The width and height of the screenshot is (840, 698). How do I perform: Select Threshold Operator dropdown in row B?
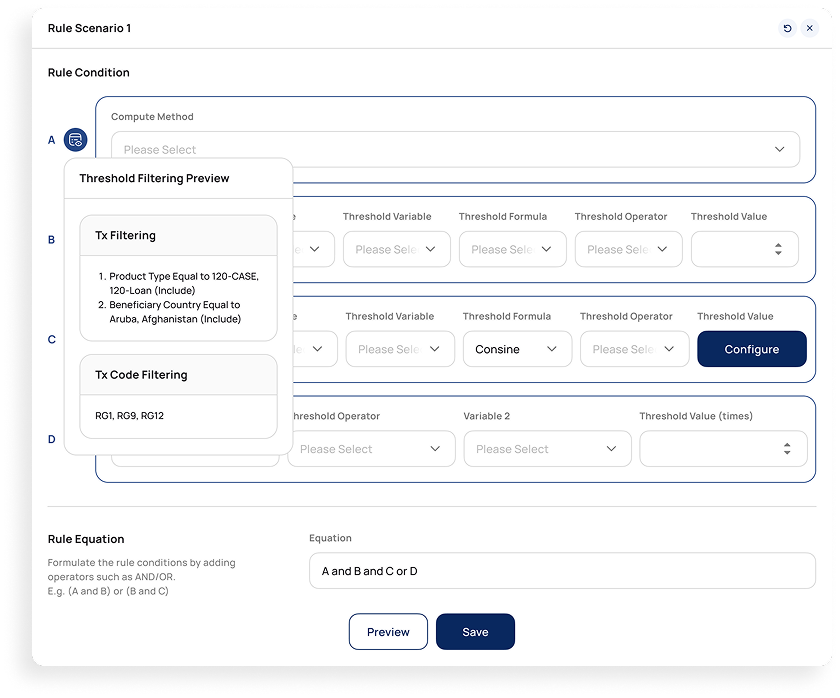[x=628, y=249]
